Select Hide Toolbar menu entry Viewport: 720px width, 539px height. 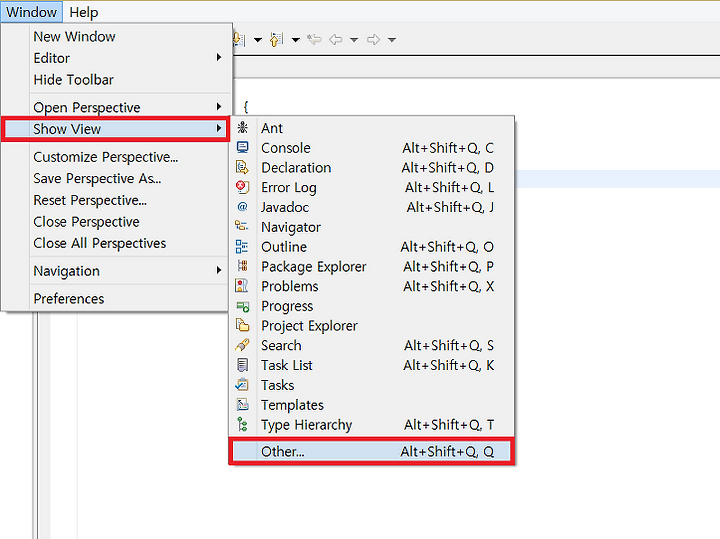click(116, 79)
